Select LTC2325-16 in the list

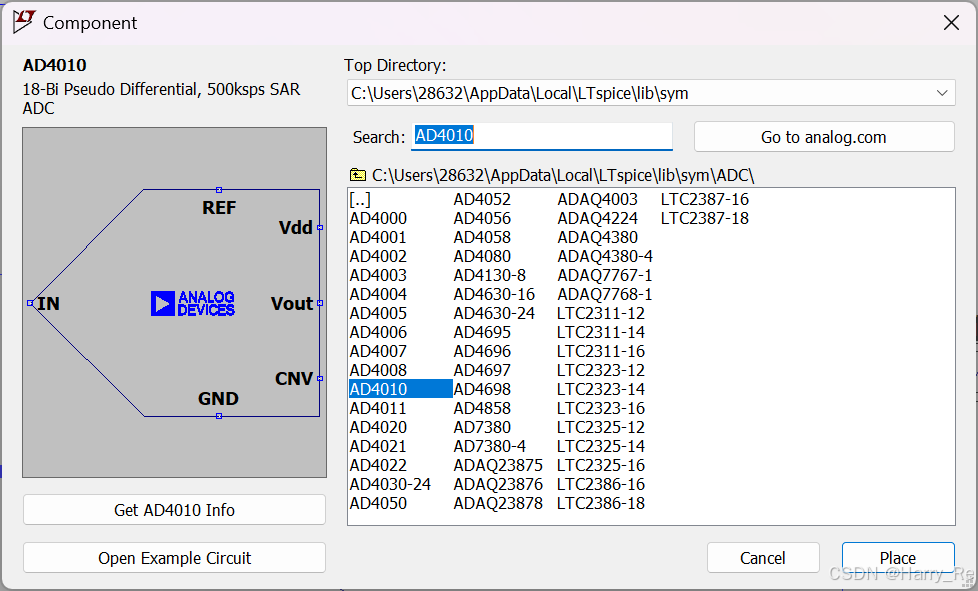tap(601, 466)
